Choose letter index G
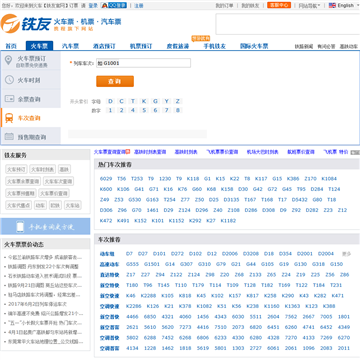 (155, 101)
